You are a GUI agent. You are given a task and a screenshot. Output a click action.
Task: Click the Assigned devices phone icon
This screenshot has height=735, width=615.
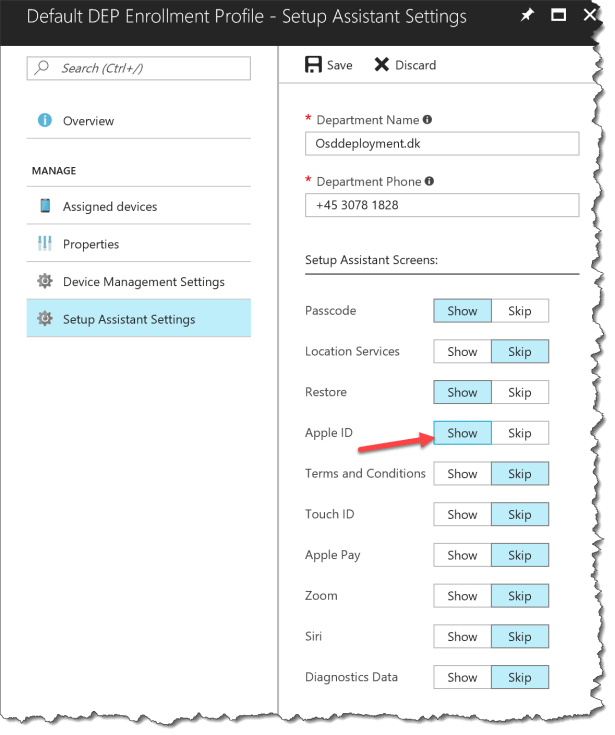coord(45,206)
